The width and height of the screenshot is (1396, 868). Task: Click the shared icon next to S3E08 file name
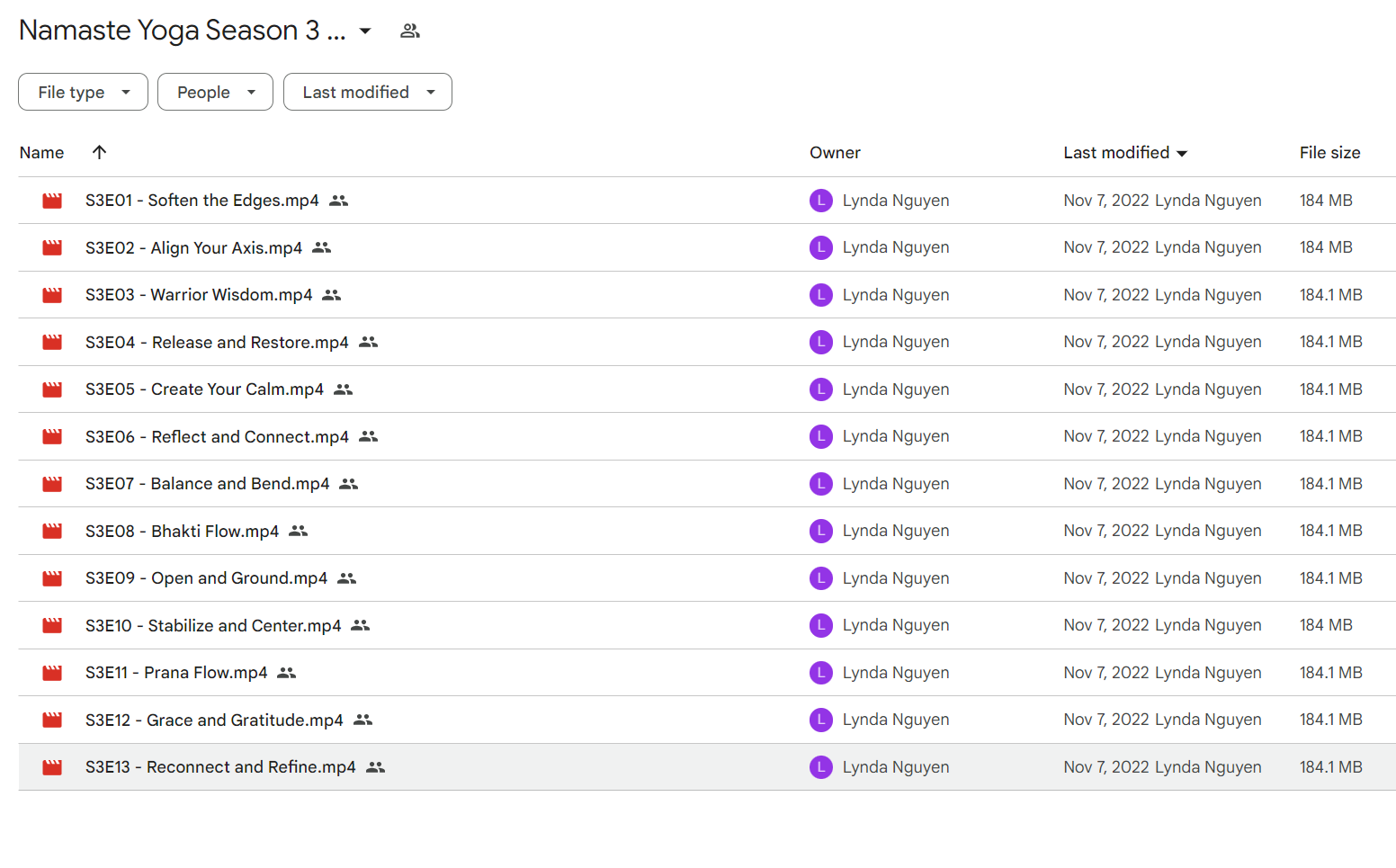coord(299,531)
